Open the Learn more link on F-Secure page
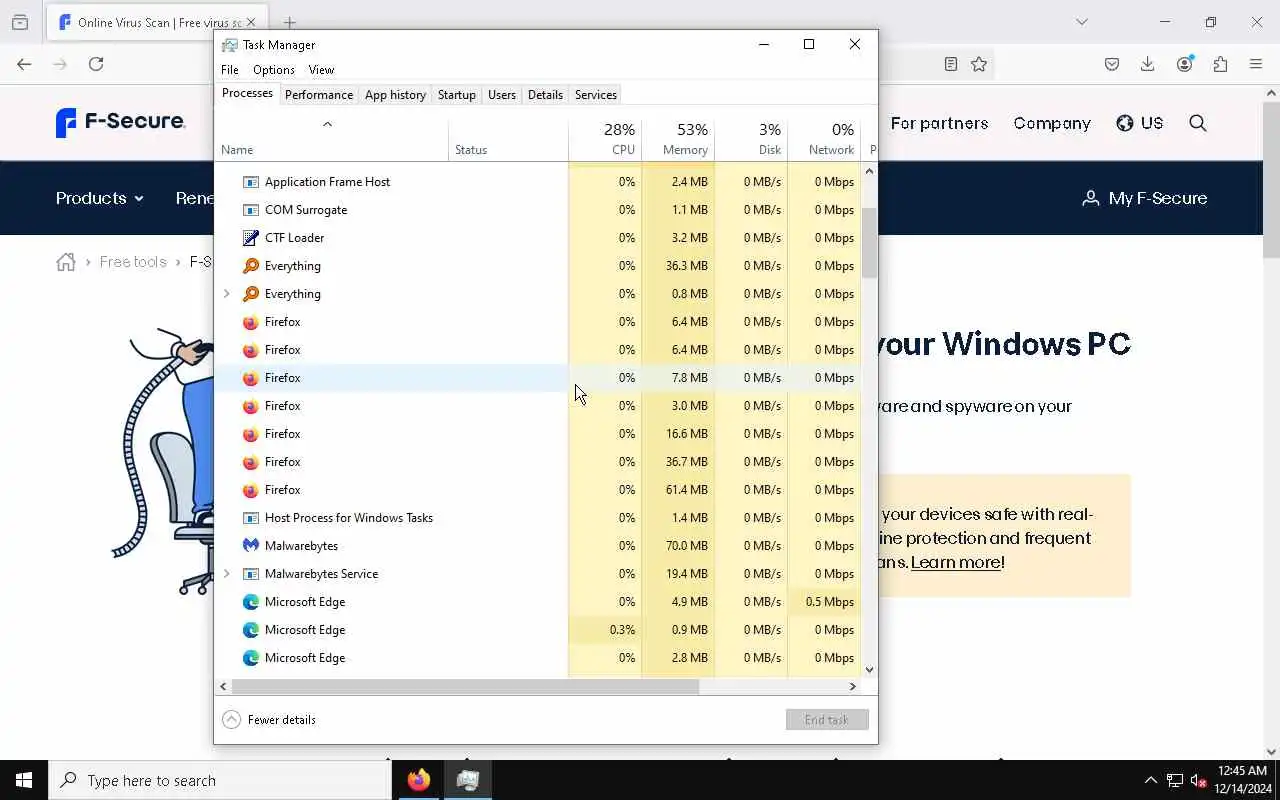 (x=956, y=562)
